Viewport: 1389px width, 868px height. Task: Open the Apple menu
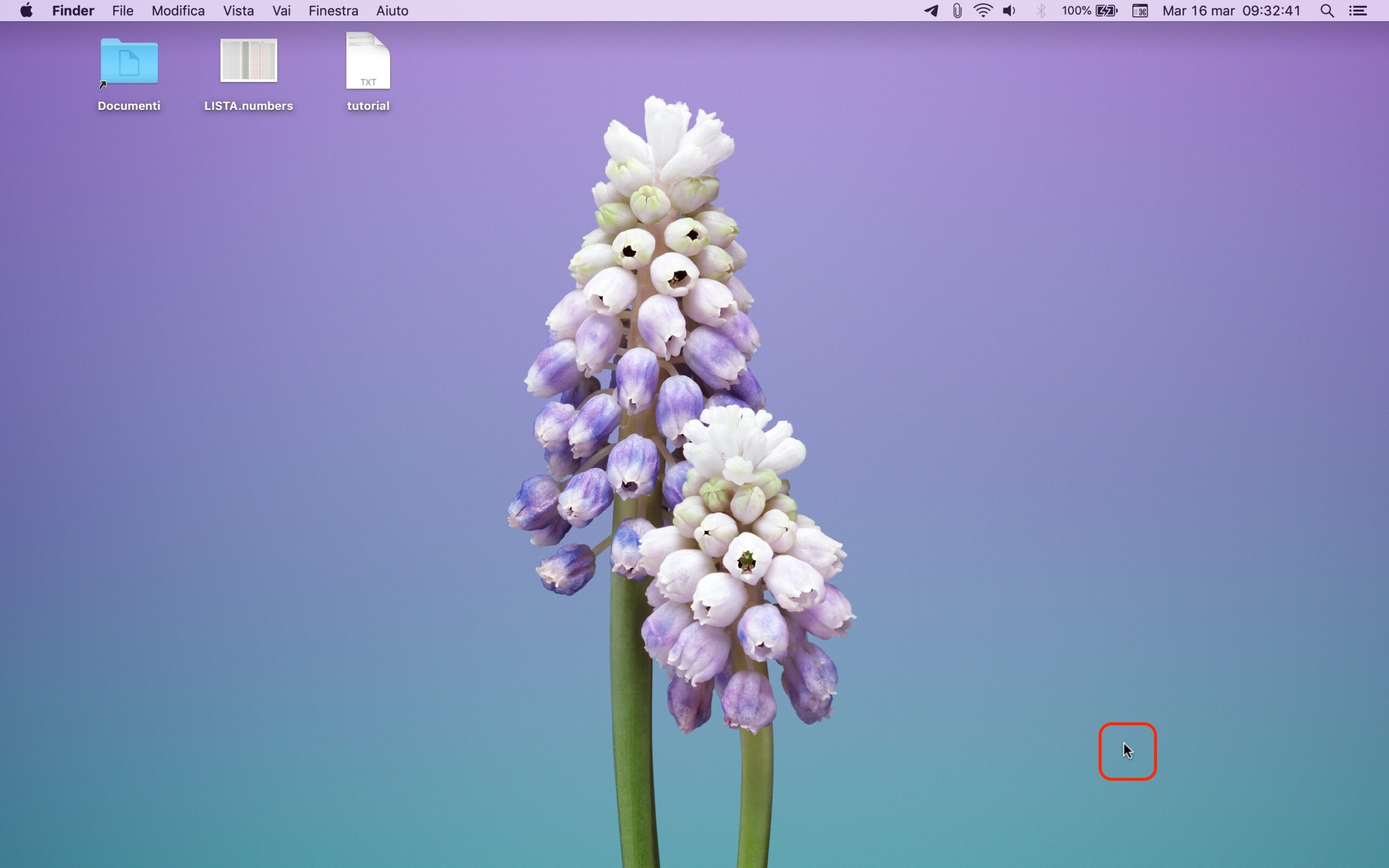pos(26,11)
